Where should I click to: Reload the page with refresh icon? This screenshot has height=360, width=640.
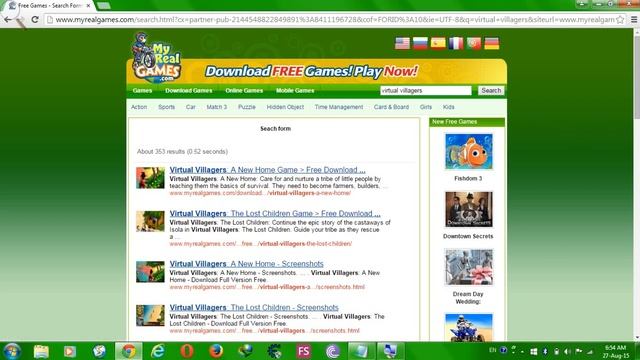(35, 19)
